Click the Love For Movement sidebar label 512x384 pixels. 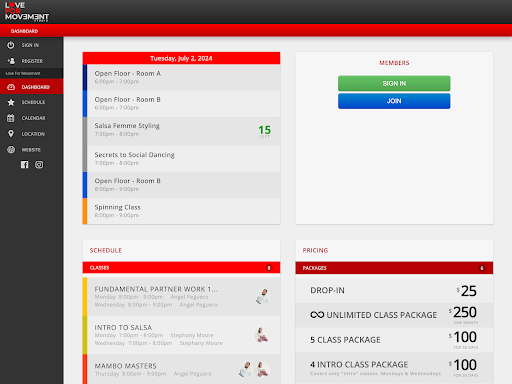[x=23, y=73]
